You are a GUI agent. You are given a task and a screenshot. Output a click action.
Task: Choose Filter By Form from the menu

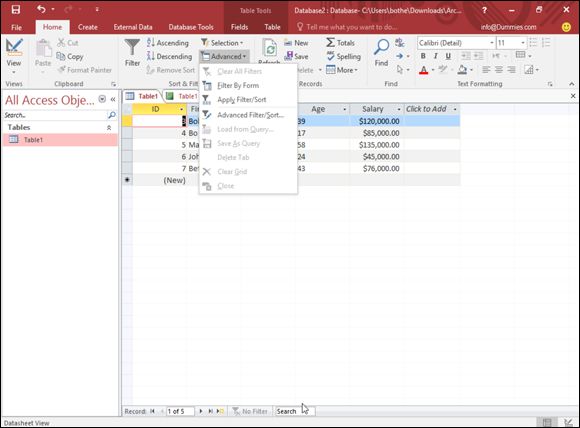[248, 85]
